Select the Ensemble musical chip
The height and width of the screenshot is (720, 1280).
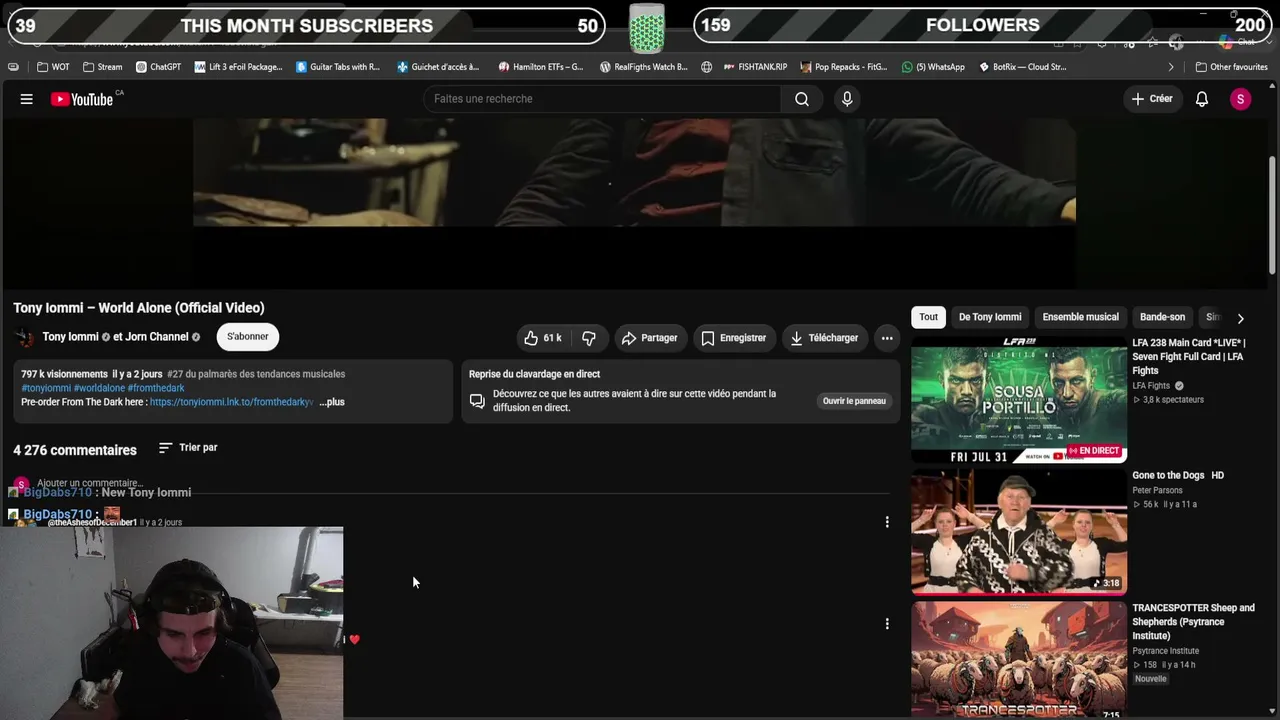(x=1081, y=317)
